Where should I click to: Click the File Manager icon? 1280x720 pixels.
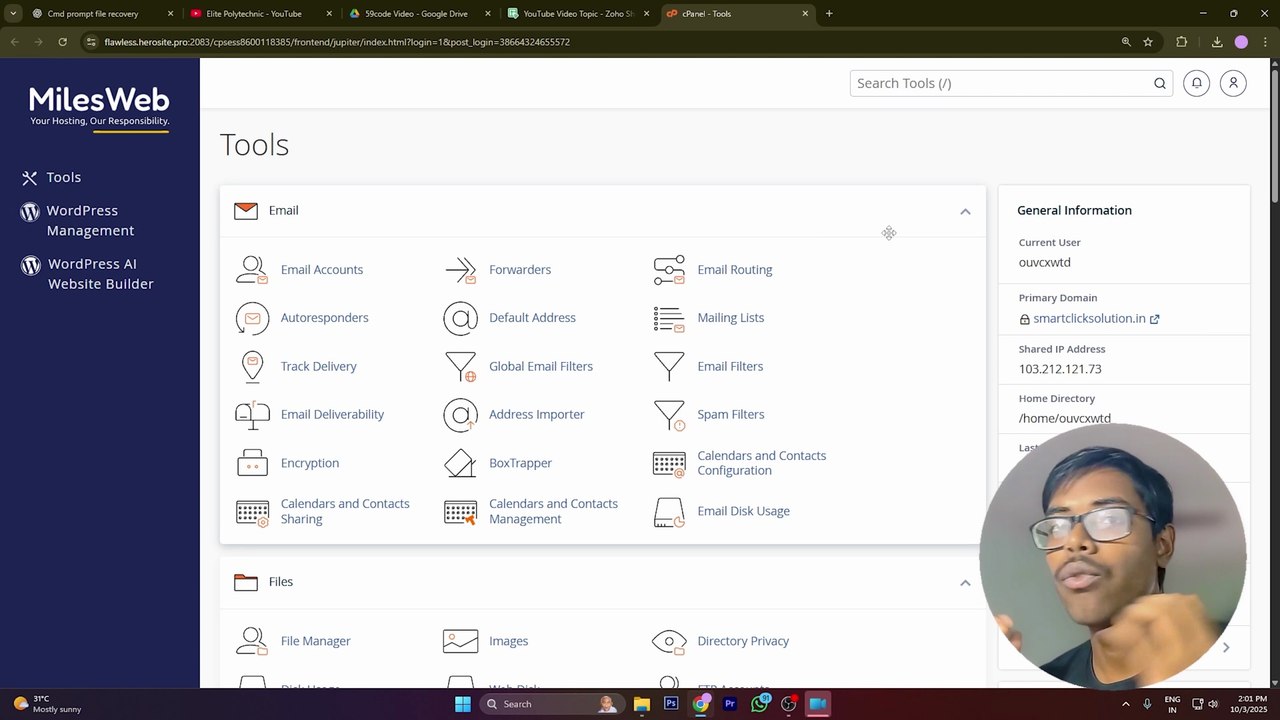[x=252, y=641]
